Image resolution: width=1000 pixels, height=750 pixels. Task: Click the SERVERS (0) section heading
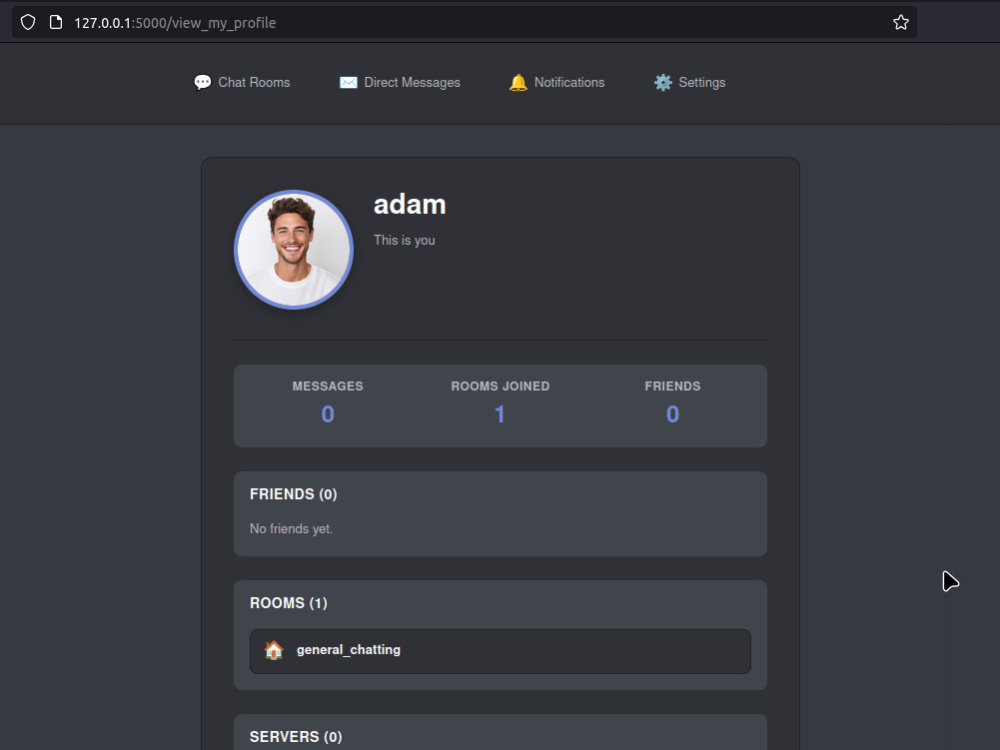[296, 737]
